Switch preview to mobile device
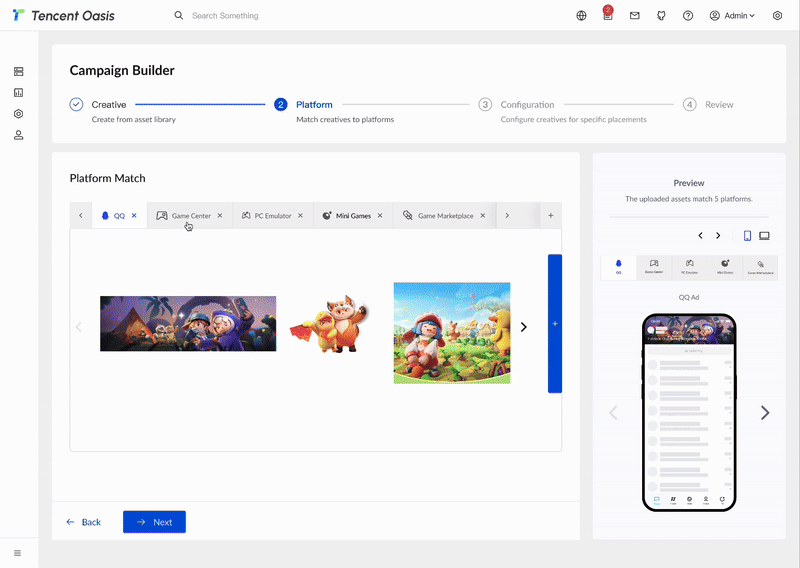The height and width of the screenshot is (568, 800). [747, 236]
